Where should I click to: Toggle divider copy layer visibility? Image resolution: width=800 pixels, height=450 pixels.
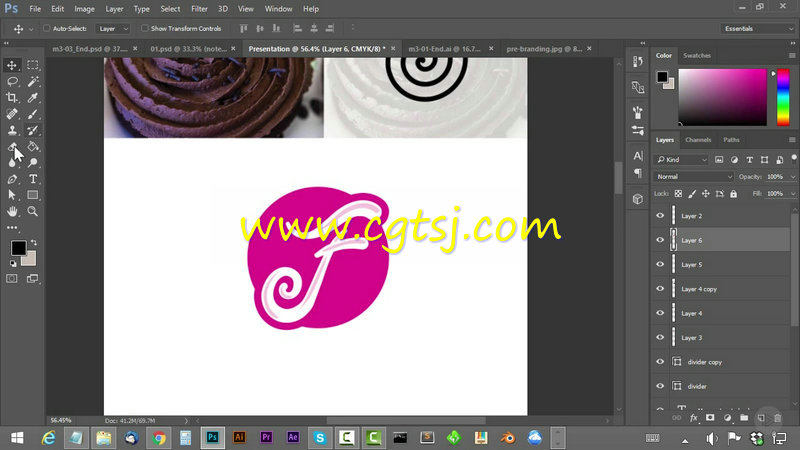pyautogui.click(x=660, y=362)
